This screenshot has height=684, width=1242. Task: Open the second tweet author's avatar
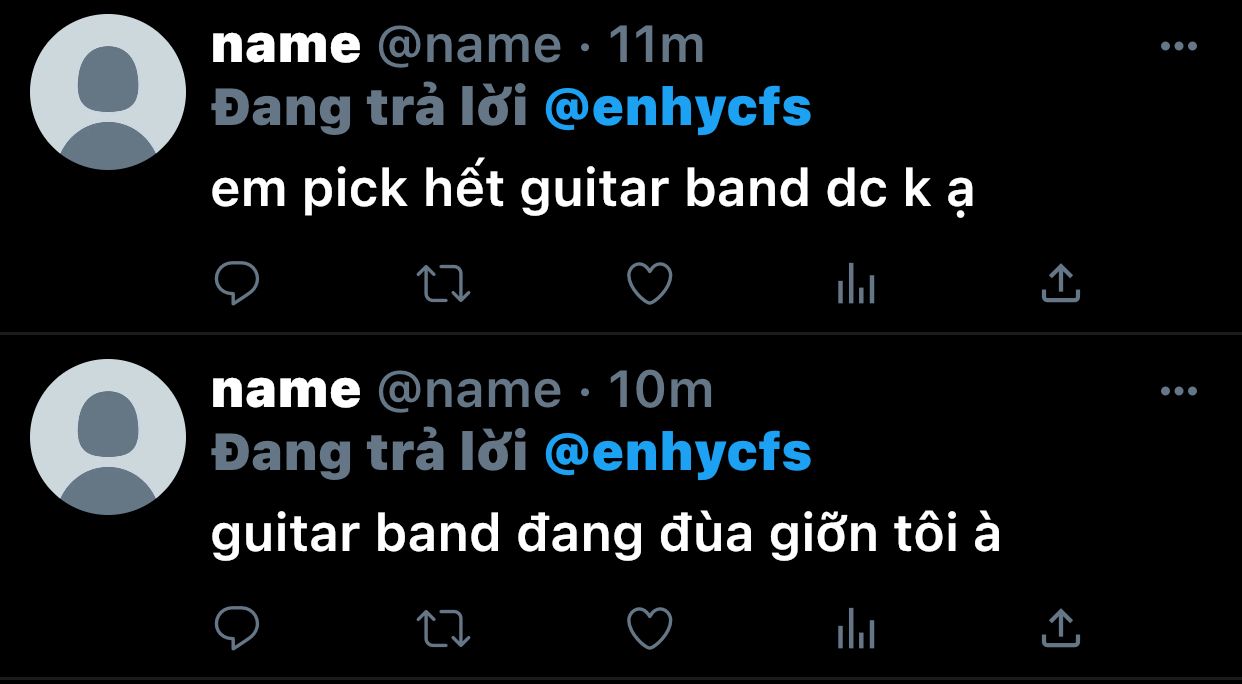click(x=108, y=437)
